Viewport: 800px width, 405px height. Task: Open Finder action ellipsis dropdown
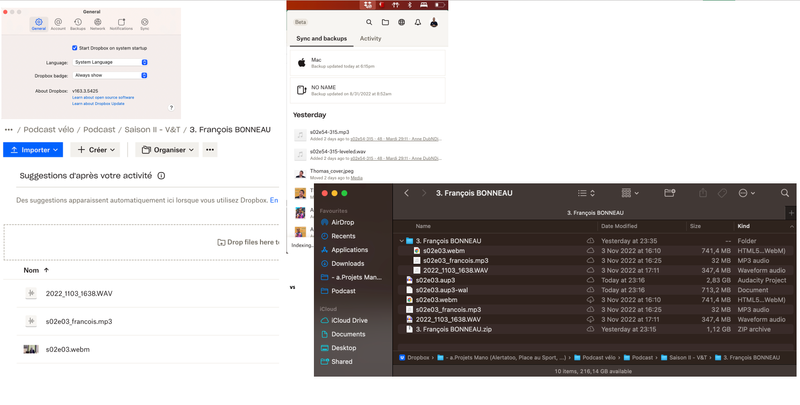click(x=747, y=193)
